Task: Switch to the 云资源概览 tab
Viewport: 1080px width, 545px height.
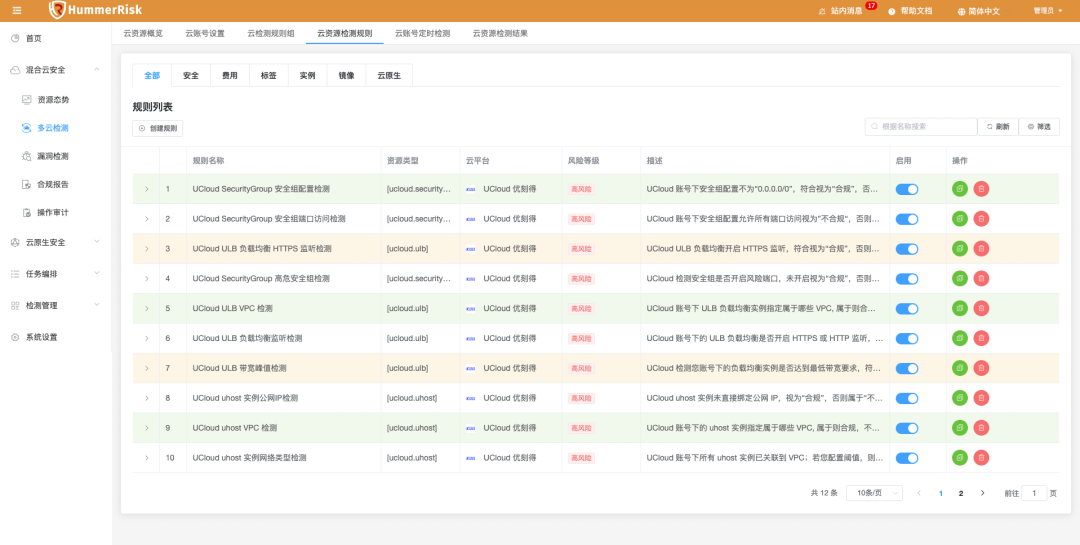Action: (x=143, y=33)
